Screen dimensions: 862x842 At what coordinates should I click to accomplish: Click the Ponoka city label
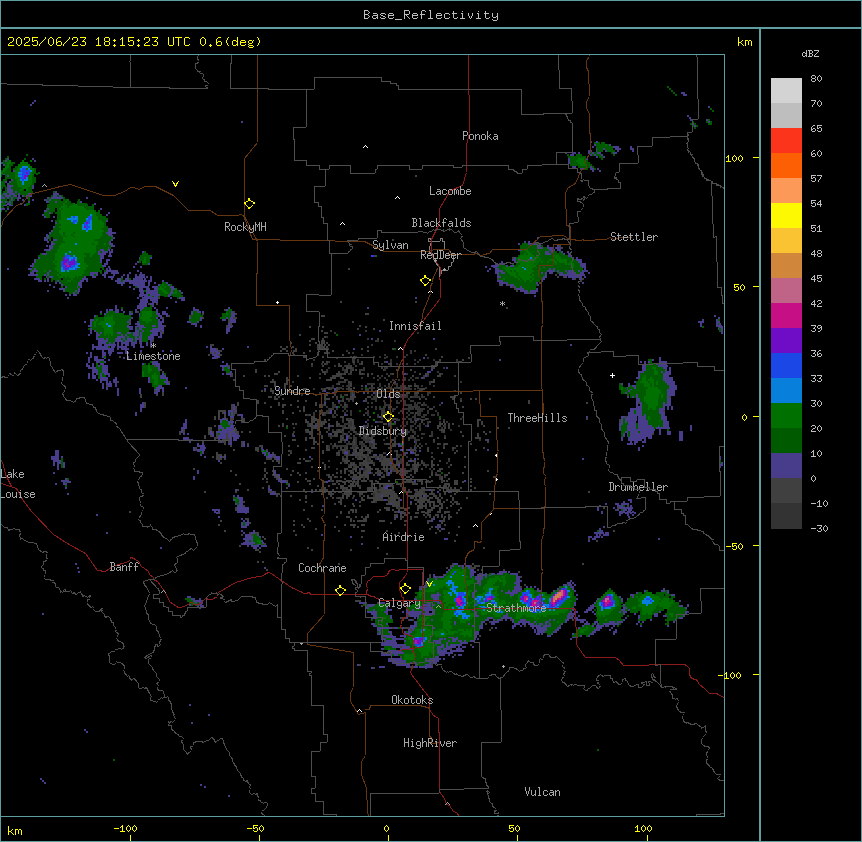coord(480,136)
